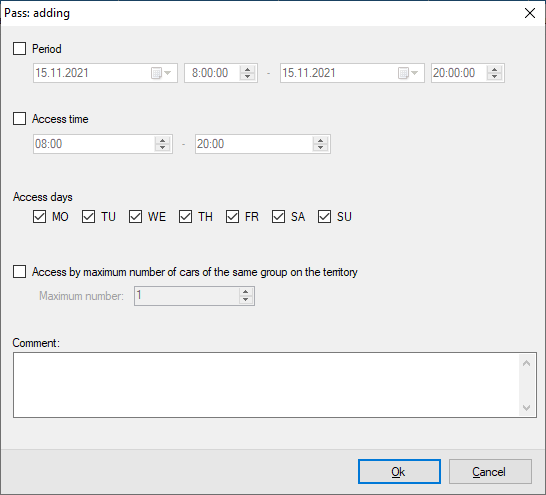Toggle the WE access day checkbox
The width and height of the screenshot is (546, 495).
135,217
